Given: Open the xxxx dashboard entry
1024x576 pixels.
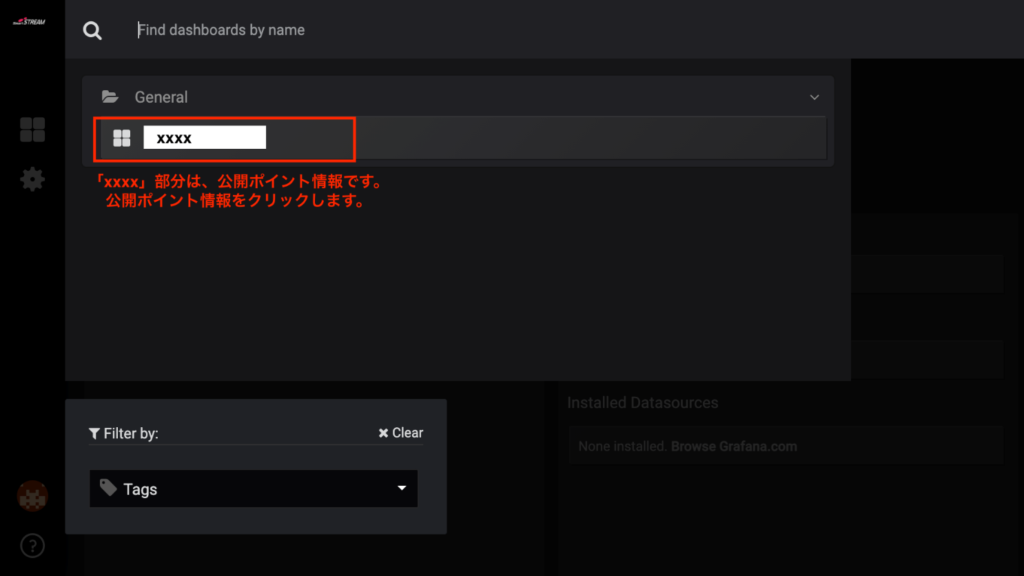Looking at the screenshot, I should click(x=204, y=138).
